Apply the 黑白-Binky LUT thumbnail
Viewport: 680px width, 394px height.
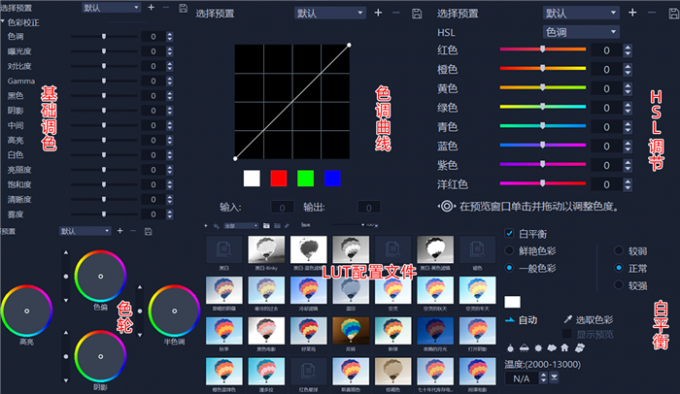coord(266,250)
